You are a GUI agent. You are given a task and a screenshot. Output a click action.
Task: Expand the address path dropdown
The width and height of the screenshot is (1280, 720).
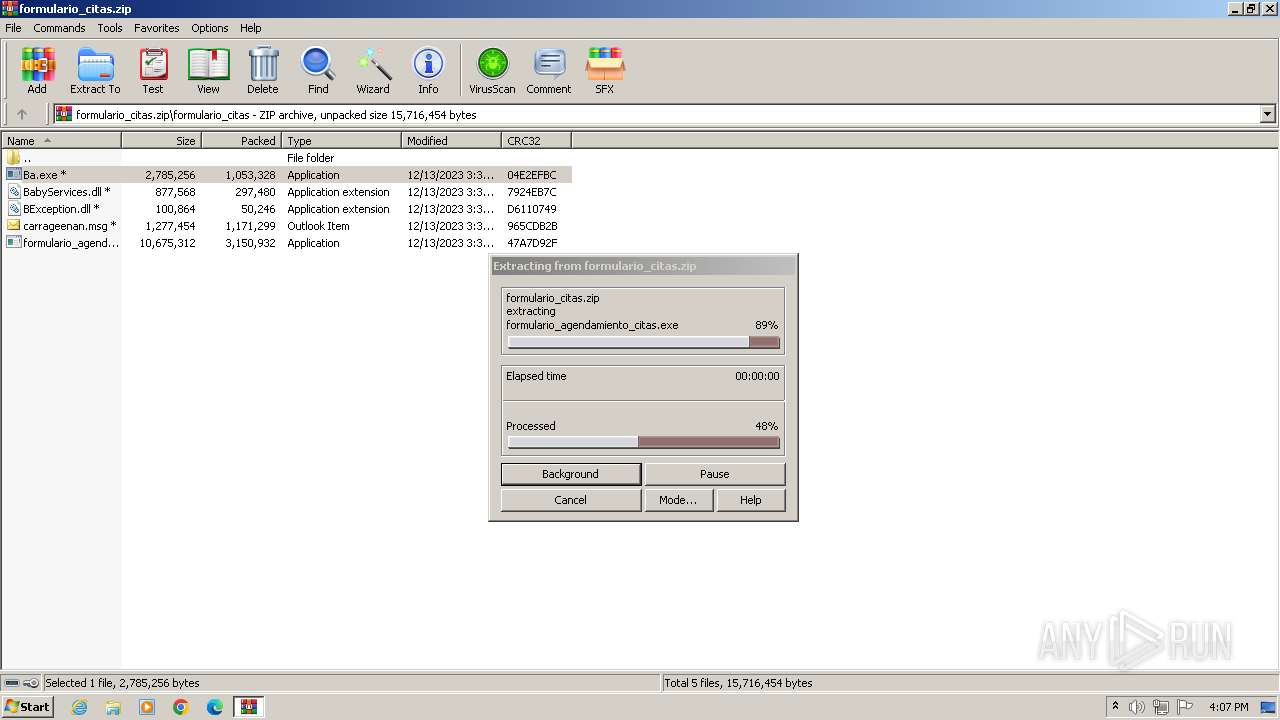[1268, 115]
